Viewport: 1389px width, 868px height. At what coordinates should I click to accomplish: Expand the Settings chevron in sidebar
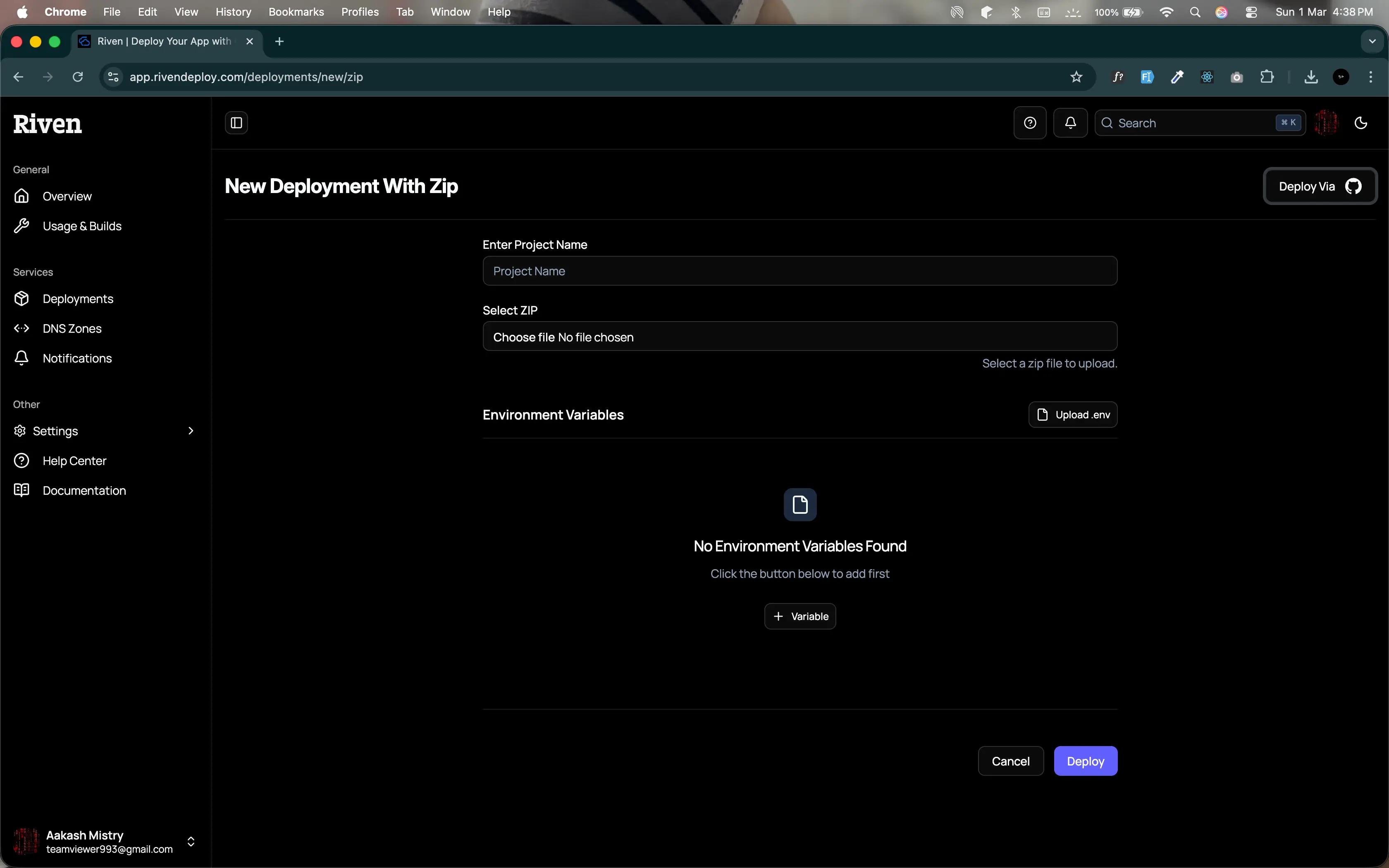191,431
